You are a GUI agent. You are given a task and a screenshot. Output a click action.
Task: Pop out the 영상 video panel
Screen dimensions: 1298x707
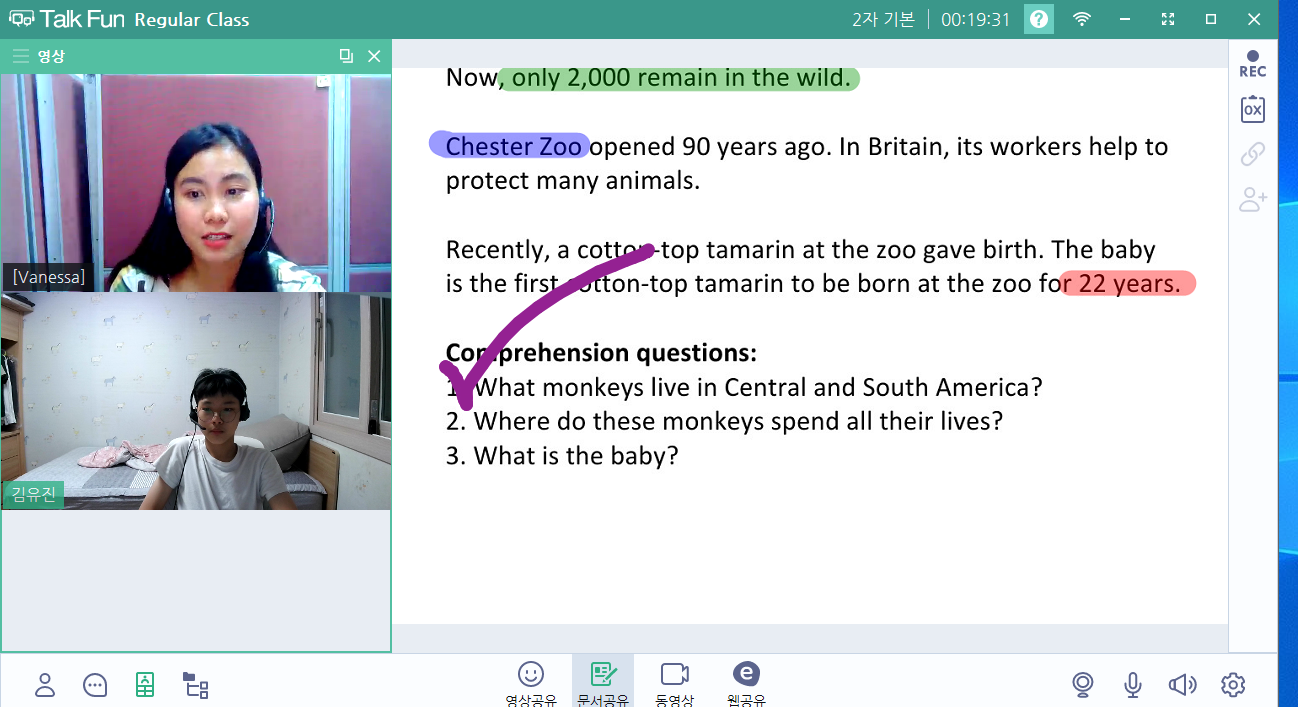pos(346,56)
